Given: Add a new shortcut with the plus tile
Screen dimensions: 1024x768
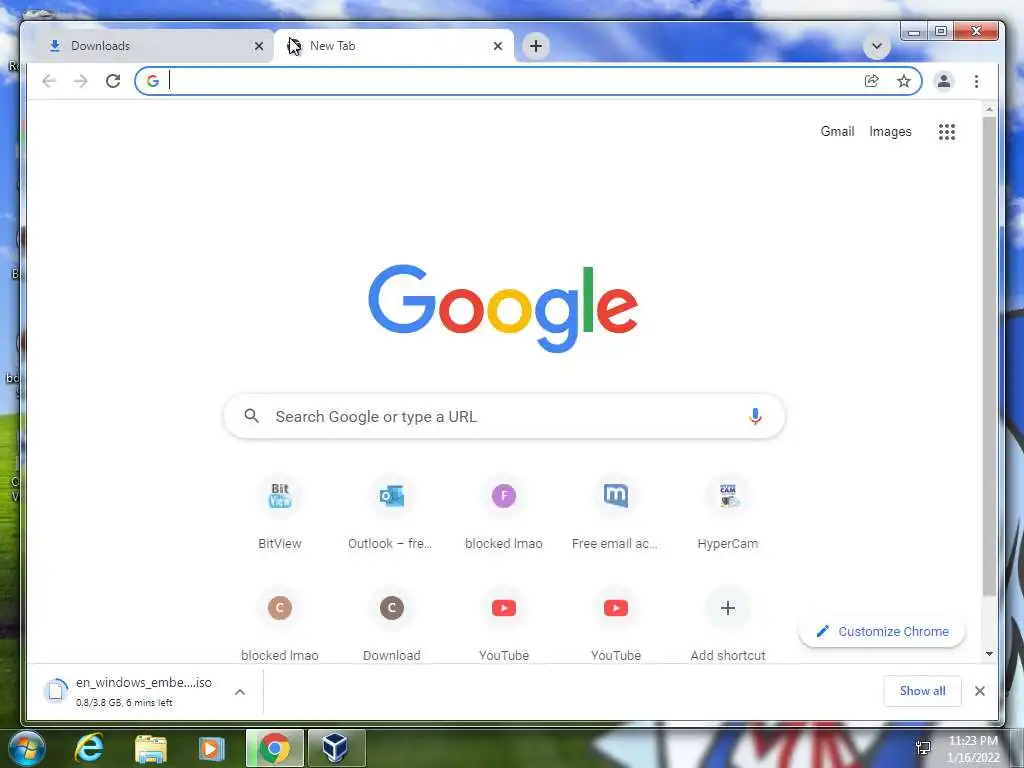Looking at the screenshot, I should tap(728, 624).
